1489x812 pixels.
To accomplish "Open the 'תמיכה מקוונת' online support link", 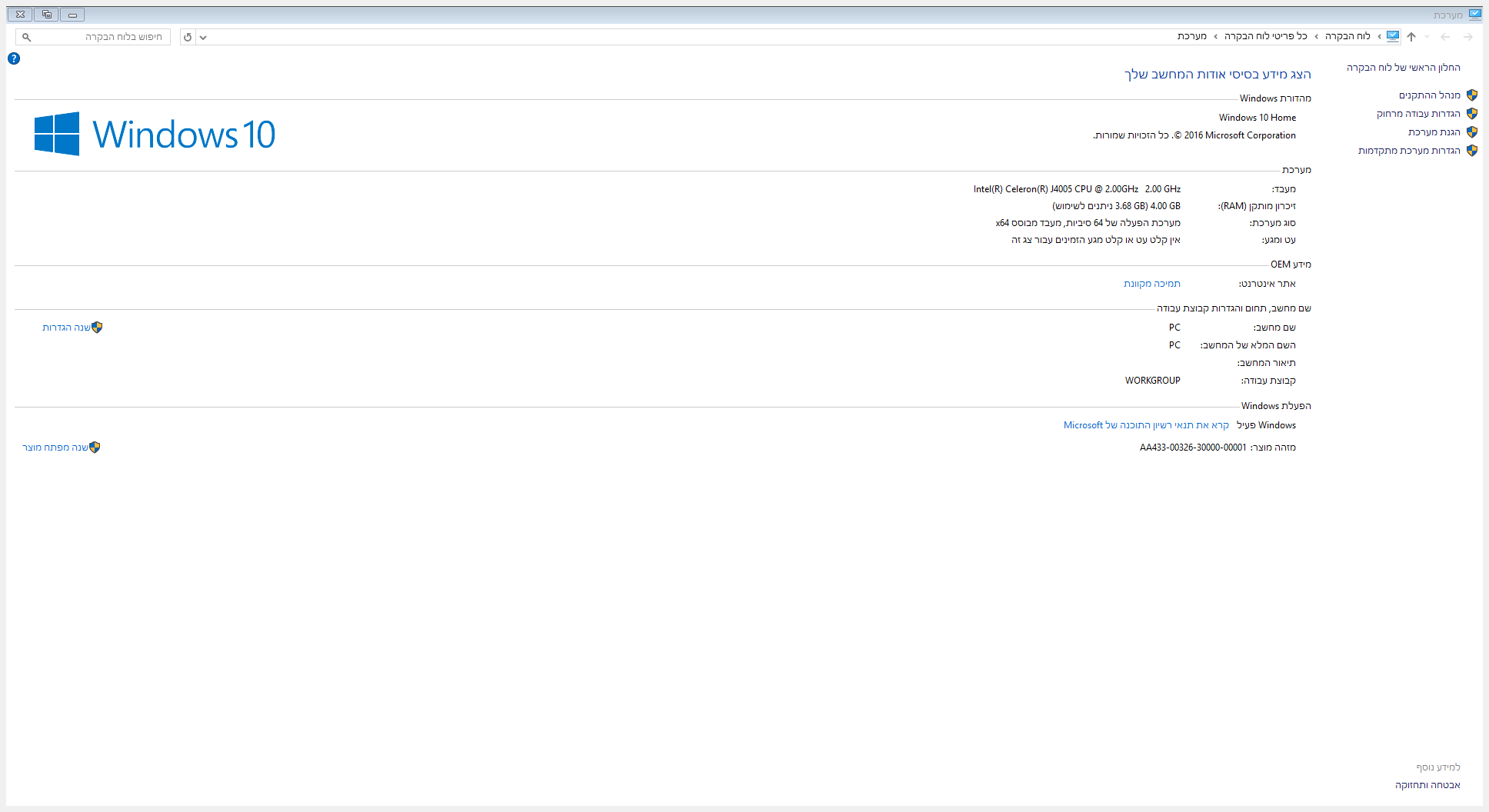I will (1152, 284).
